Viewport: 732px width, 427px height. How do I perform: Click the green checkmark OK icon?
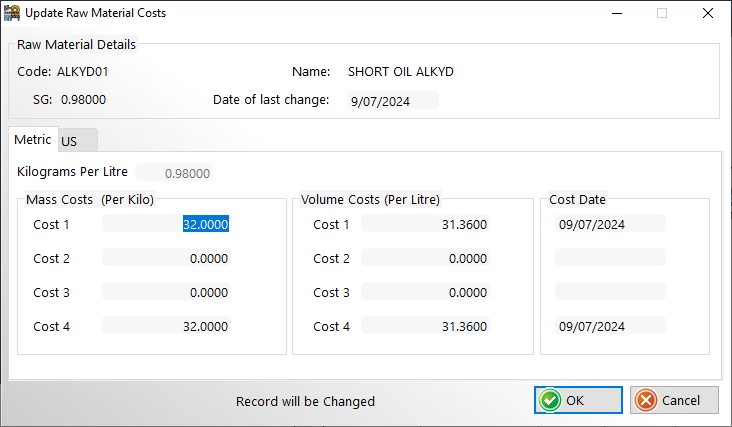click(x=550, y=400)
